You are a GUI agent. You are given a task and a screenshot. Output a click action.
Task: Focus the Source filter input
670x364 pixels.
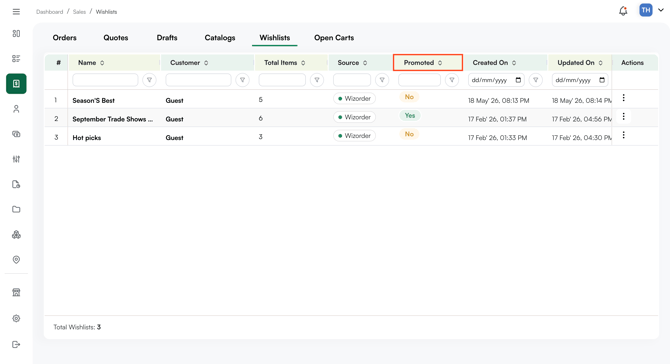click(352, 80)
